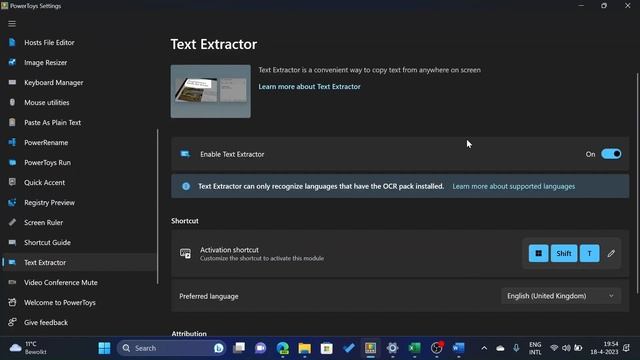640x360 pixels.
Task: Open Word from taskbar
Action: (458, 348)
